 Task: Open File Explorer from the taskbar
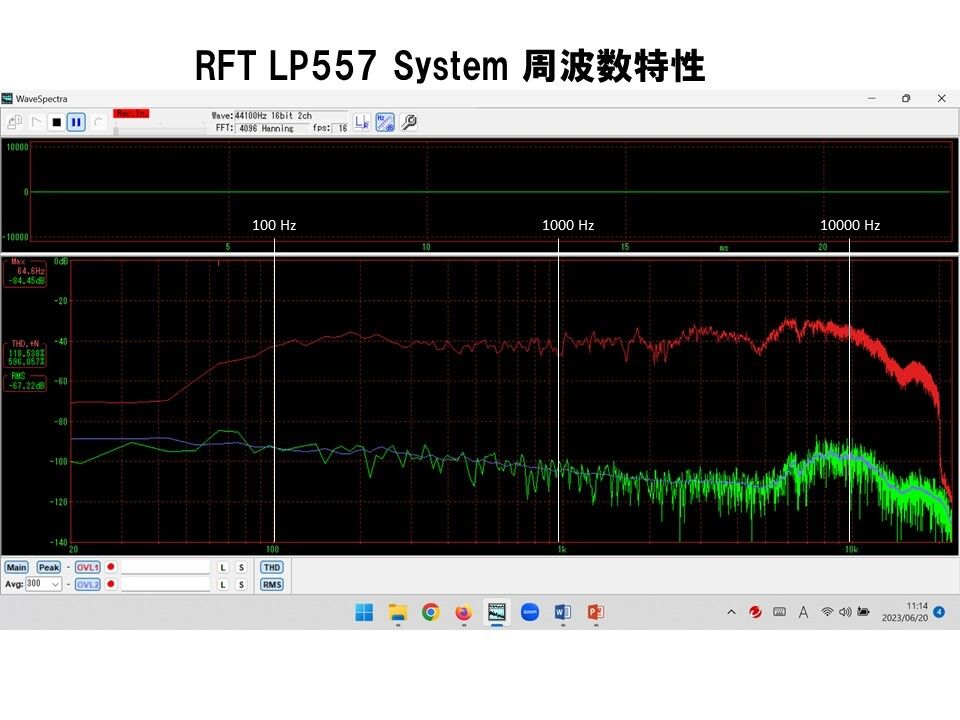pos(398,612)
